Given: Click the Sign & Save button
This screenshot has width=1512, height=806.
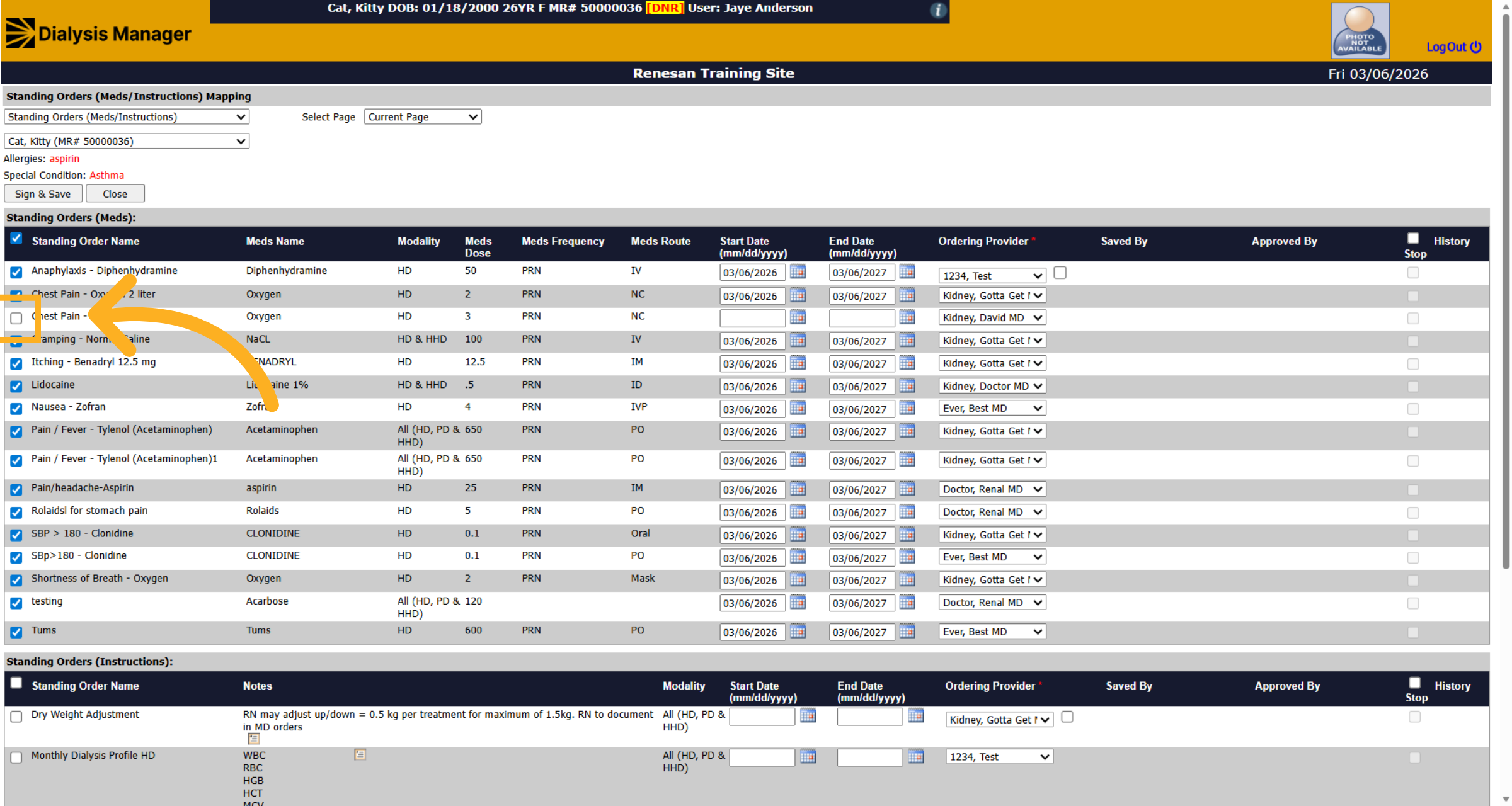Looking at the screenshot, I should (x=43, y=194).
